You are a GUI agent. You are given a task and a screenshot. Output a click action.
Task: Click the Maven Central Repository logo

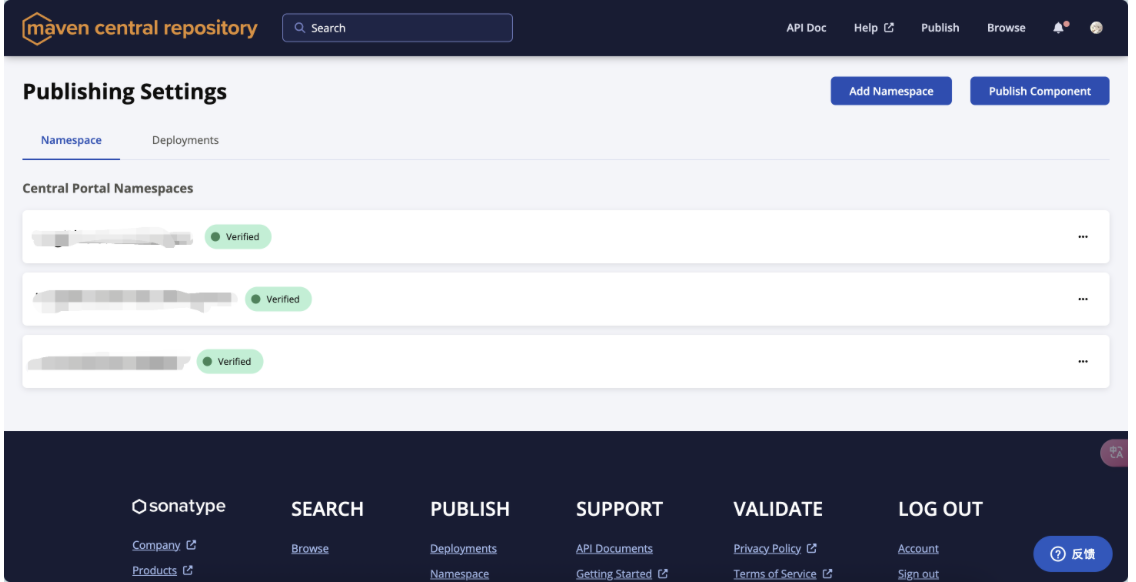[x=140, y=28]
